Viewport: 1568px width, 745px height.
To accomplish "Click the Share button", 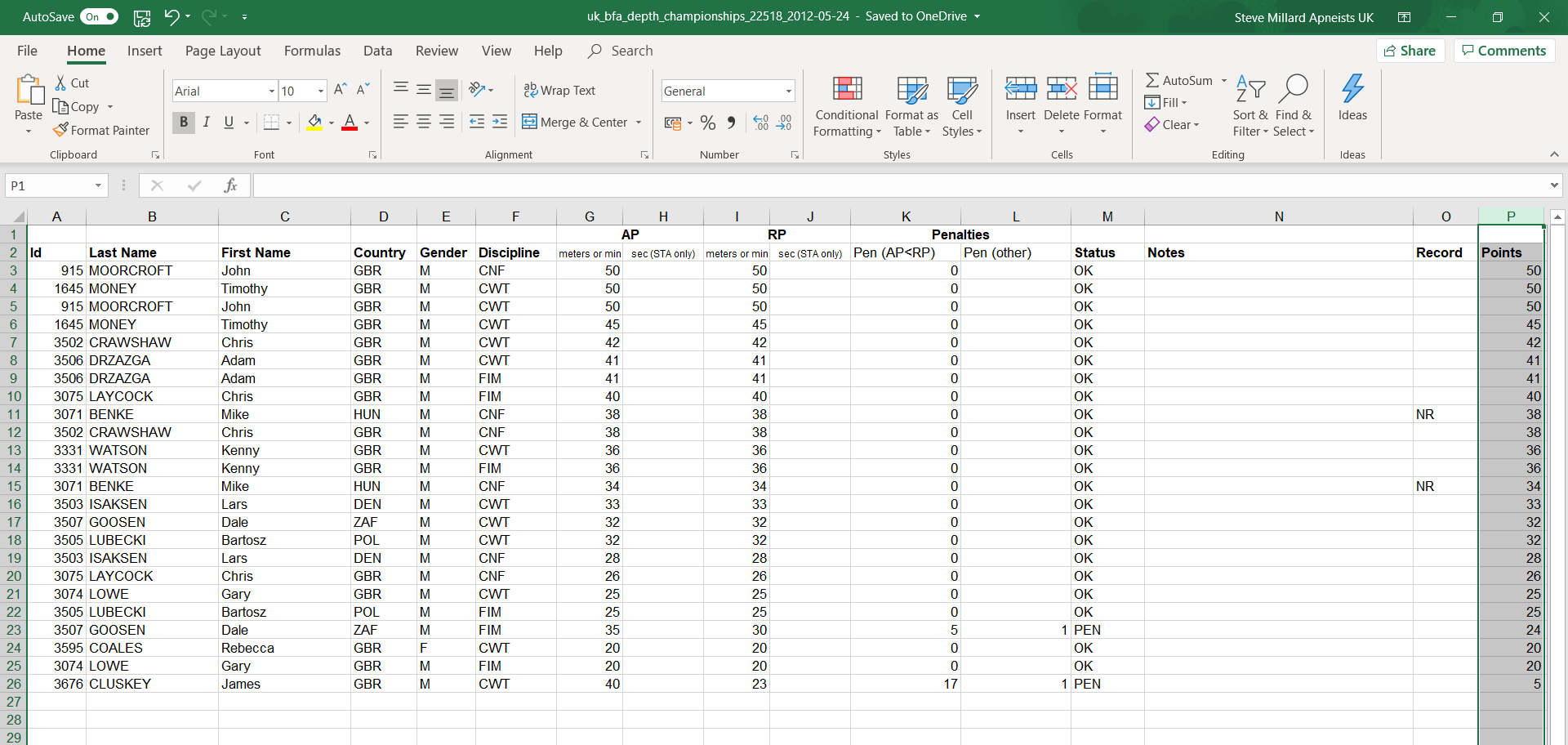I will point(1410,51).
